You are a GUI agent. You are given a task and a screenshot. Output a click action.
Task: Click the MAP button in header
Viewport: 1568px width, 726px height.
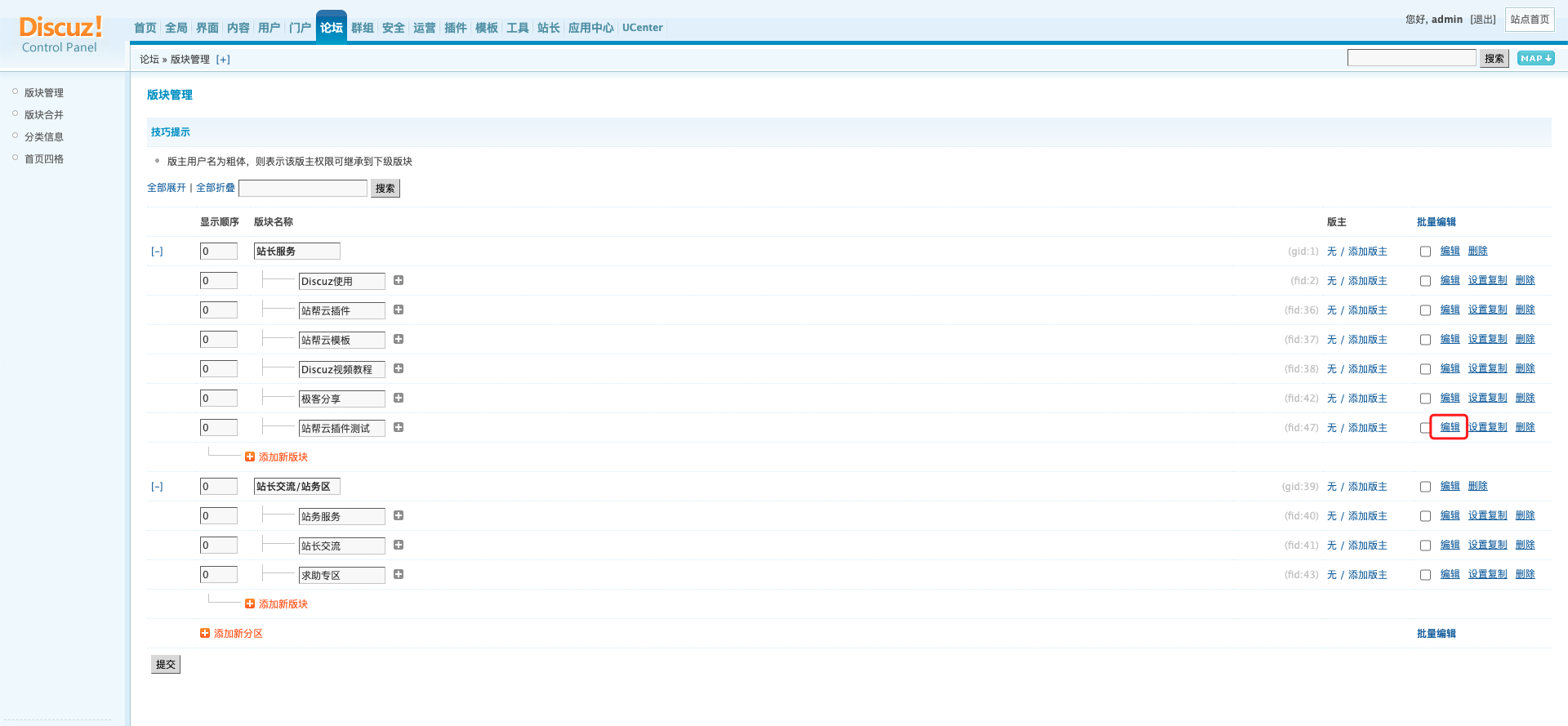click(x=1535, y=58)
